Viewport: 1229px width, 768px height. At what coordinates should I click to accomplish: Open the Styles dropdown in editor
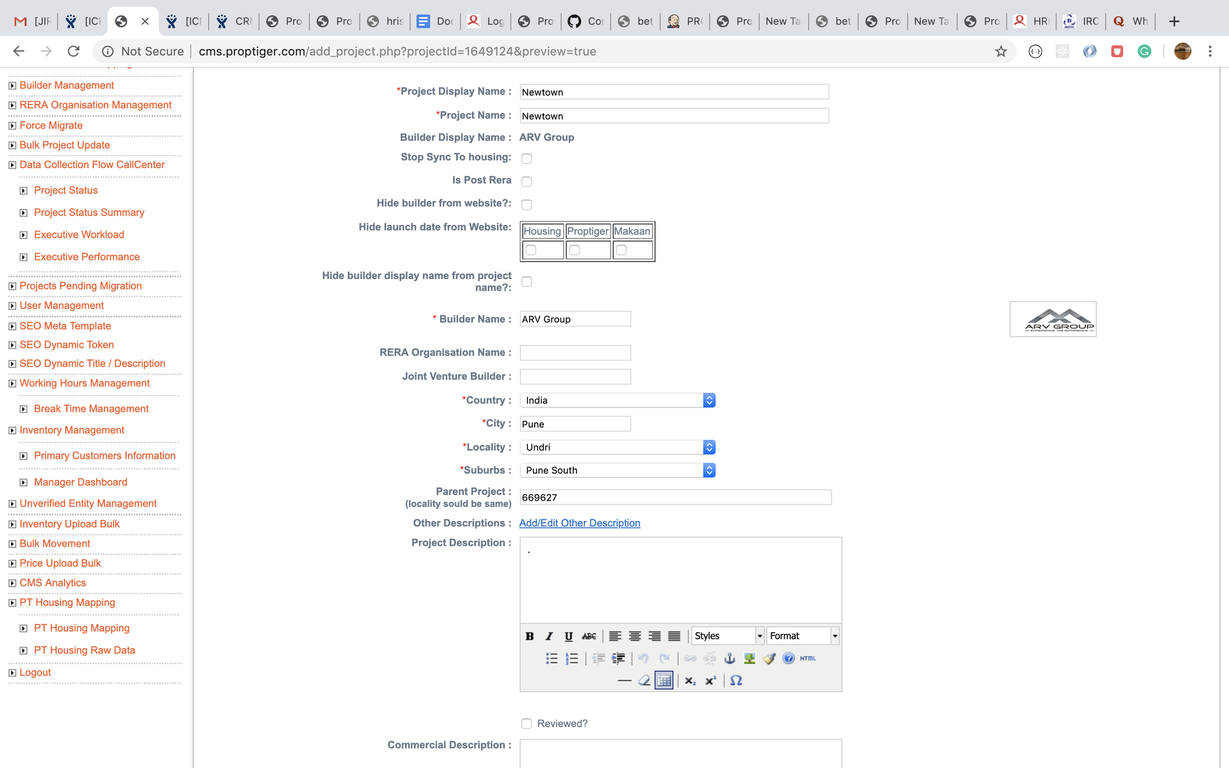pos(728,636)
